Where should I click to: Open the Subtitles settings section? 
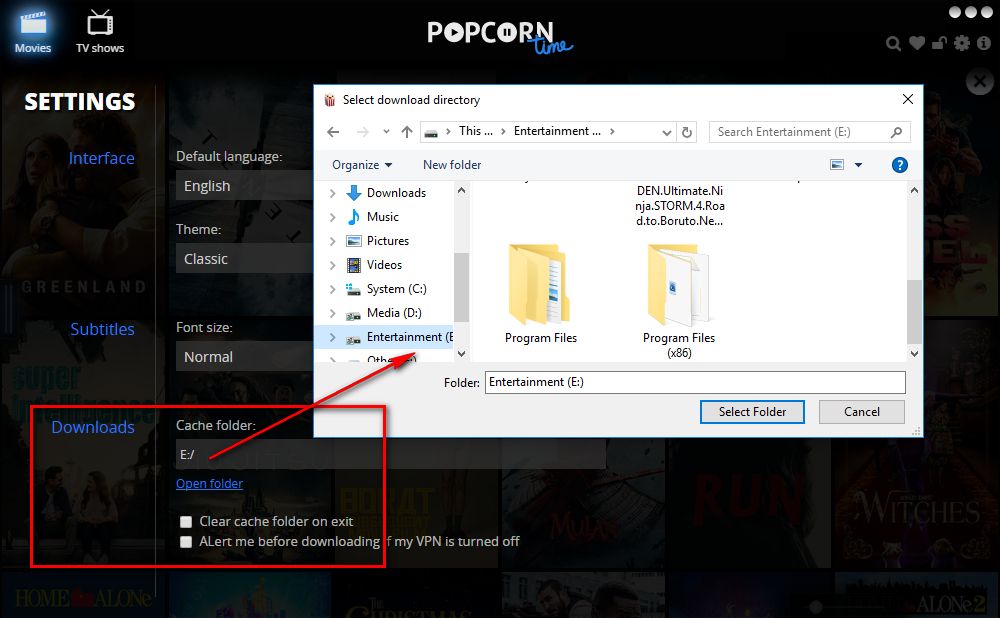pos(102,329)
